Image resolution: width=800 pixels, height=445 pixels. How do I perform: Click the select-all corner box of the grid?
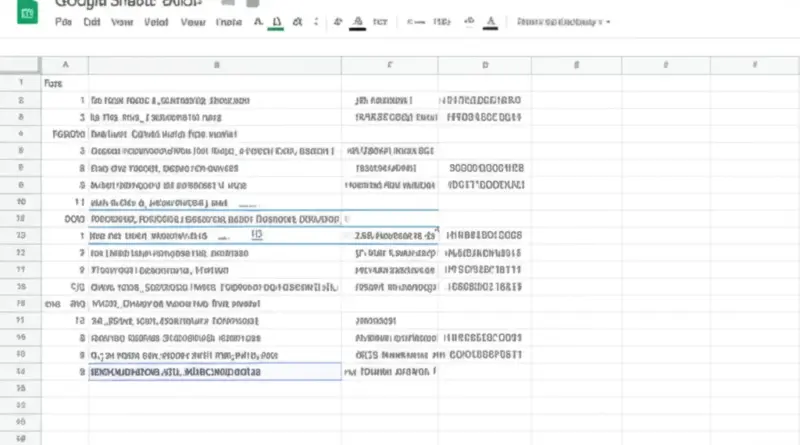click(20, 65)
